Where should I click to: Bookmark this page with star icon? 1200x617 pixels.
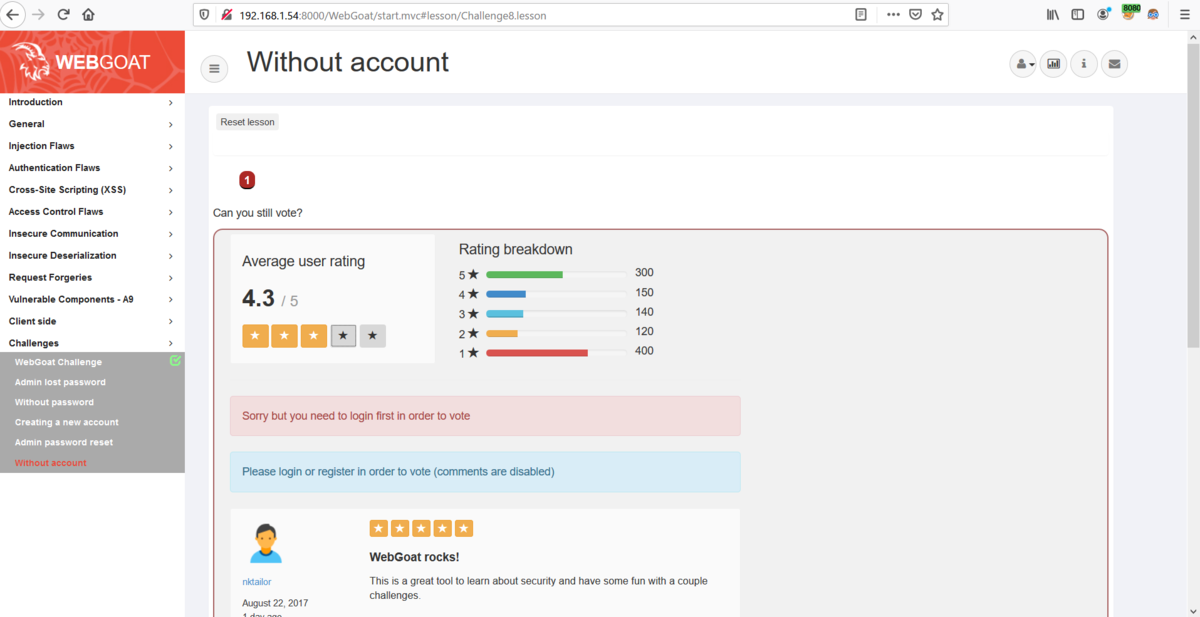pos(937,15)
